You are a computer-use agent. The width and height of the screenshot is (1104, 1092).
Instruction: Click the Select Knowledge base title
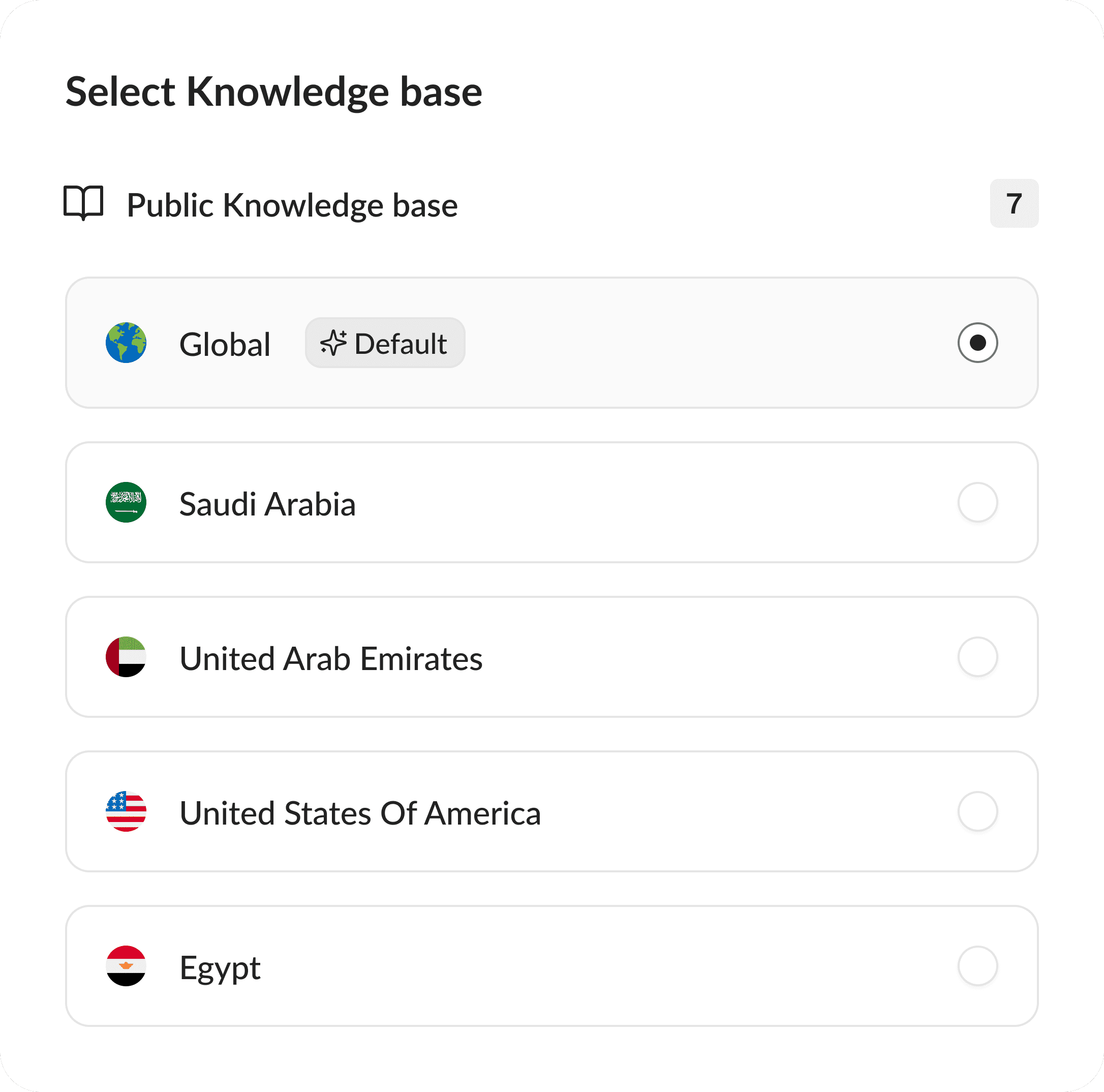(274, 92)
